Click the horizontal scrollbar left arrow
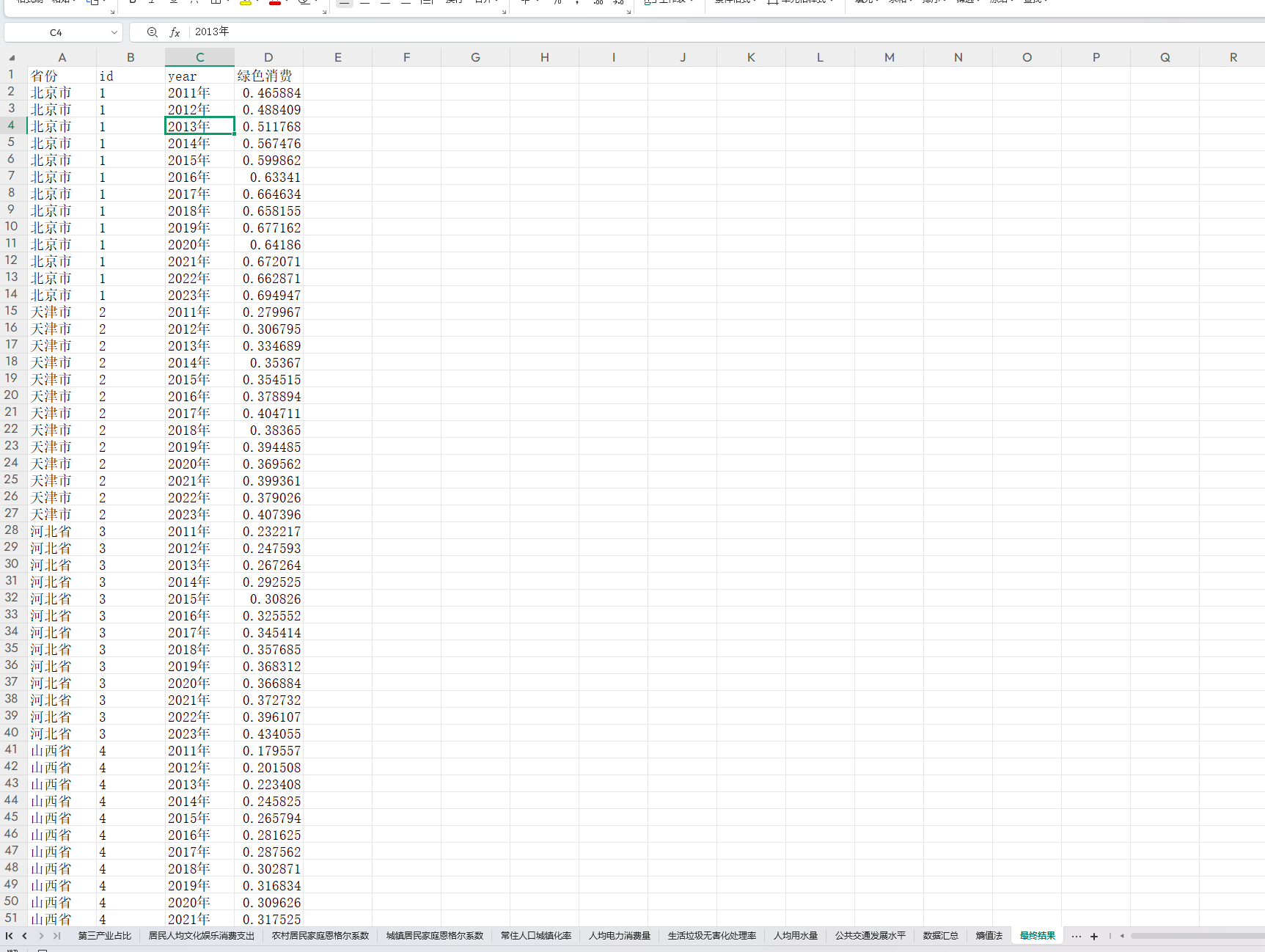Screen dimensions: 1265x952 pos(1122,936)
